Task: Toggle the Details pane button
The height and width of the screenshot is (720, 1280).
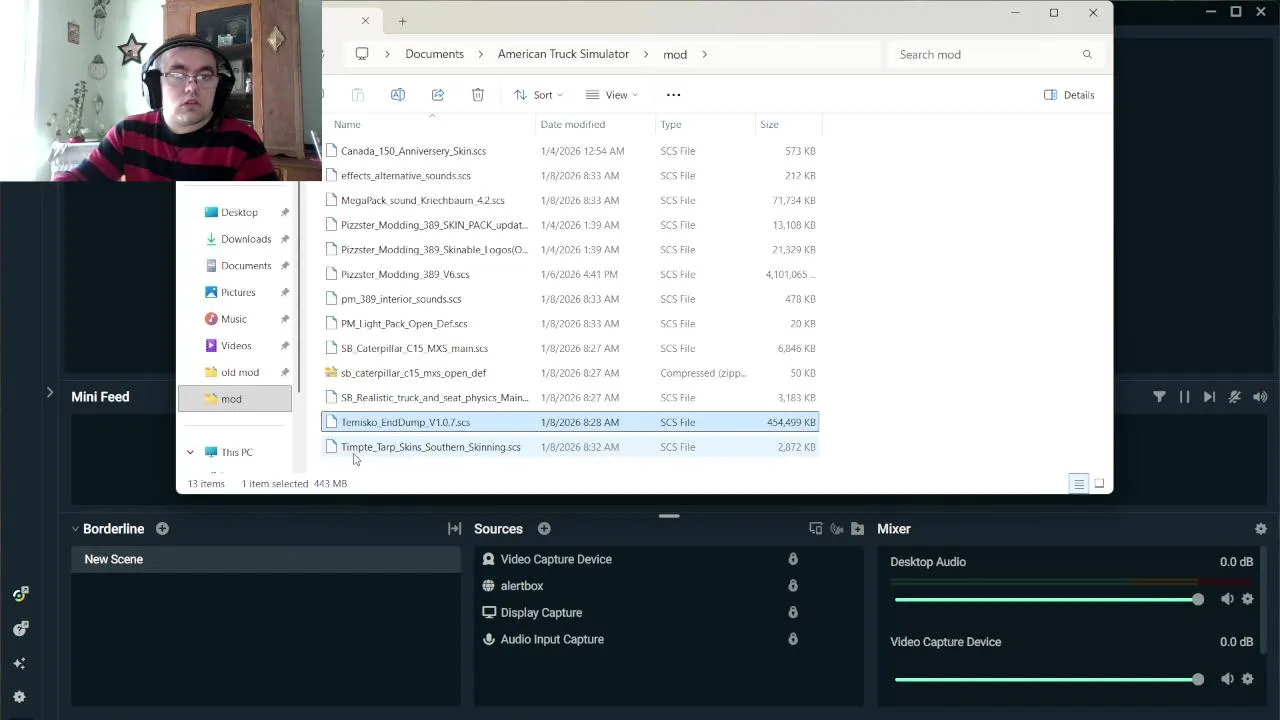Action: point(1069,95)
